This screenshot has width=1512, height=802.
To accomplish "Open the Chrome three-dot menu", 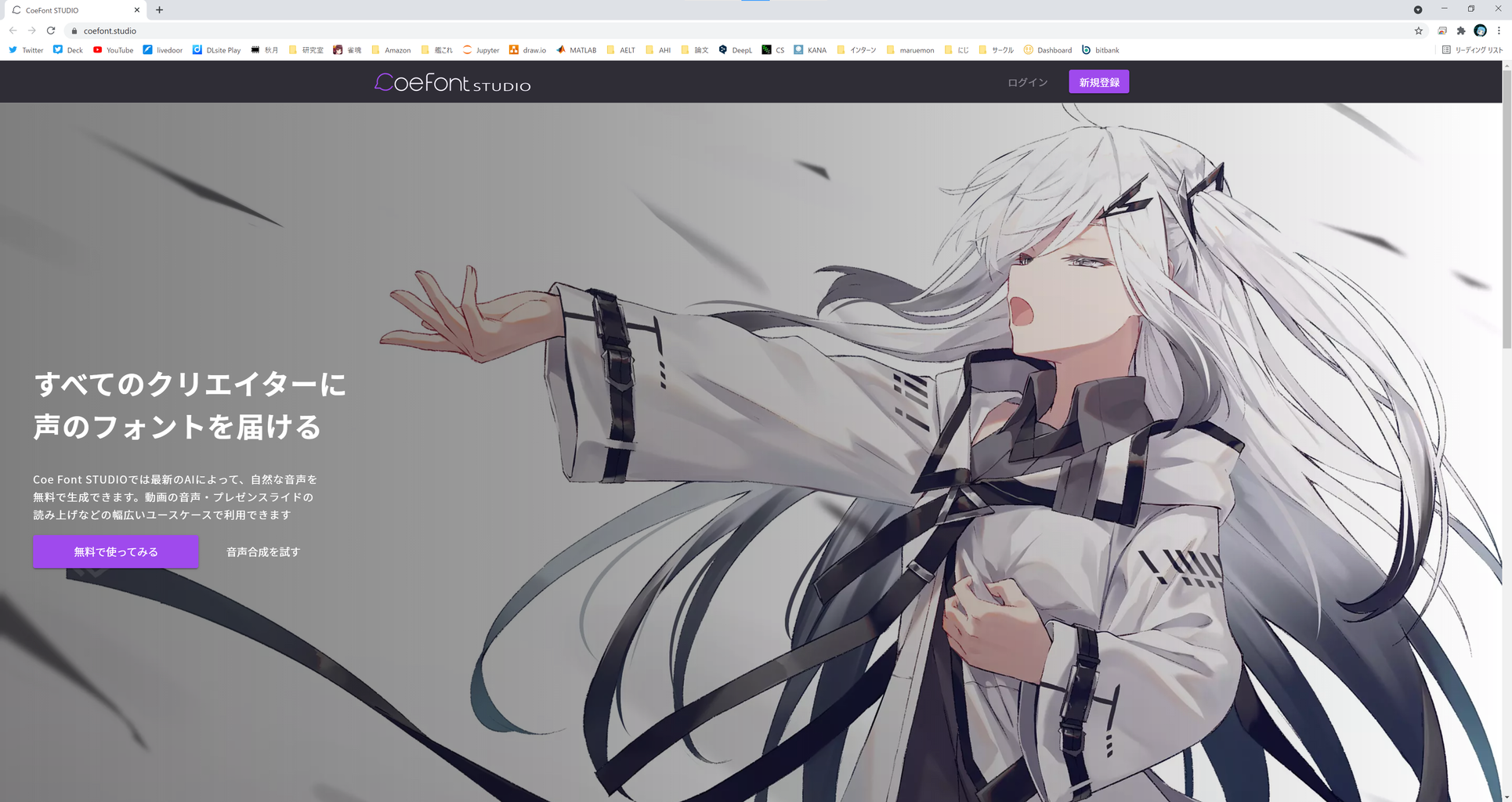I will (x=1499, y=31).
